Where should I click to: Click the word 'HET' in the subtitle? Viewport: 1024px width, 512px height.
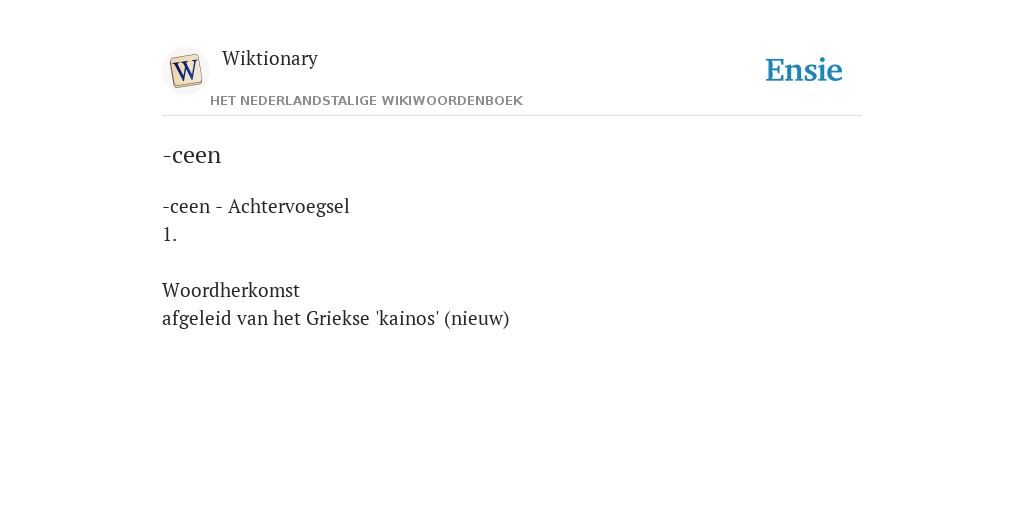point(223,101)
